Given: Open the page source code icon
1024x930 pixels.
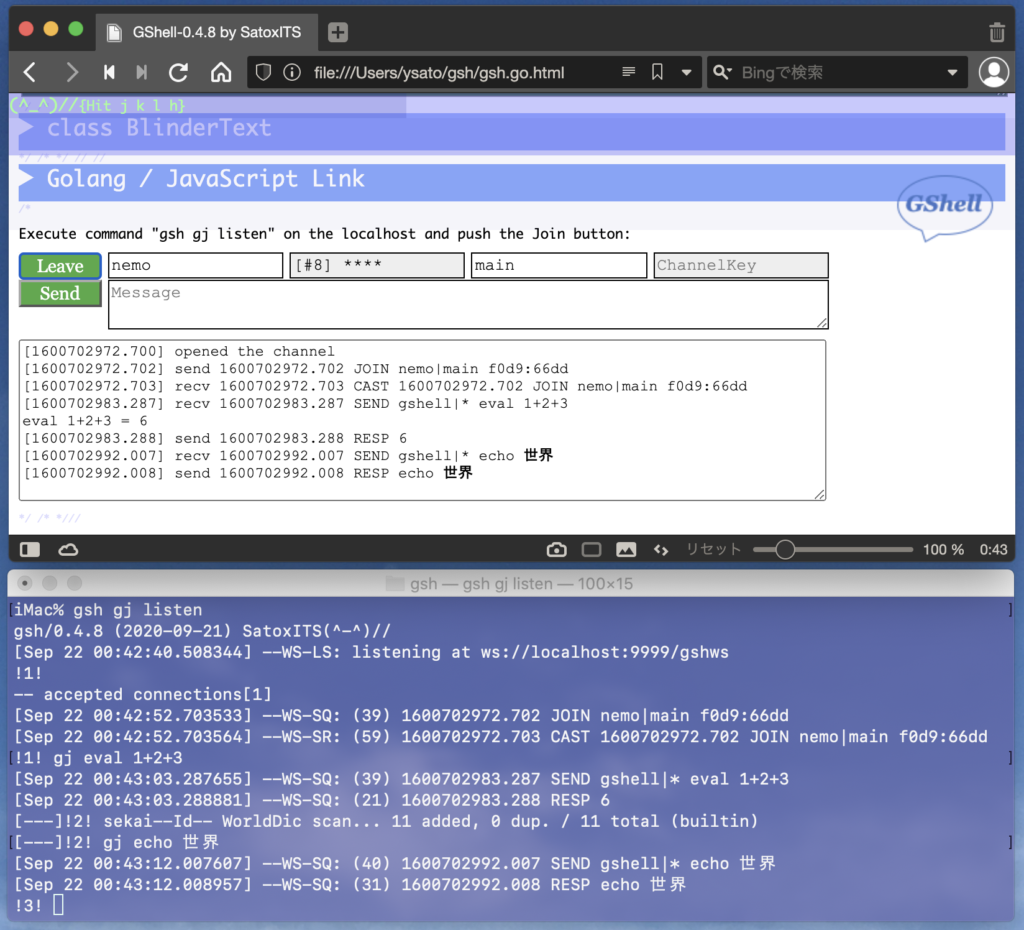Looking at the screenshot, I should click(660, 549).
